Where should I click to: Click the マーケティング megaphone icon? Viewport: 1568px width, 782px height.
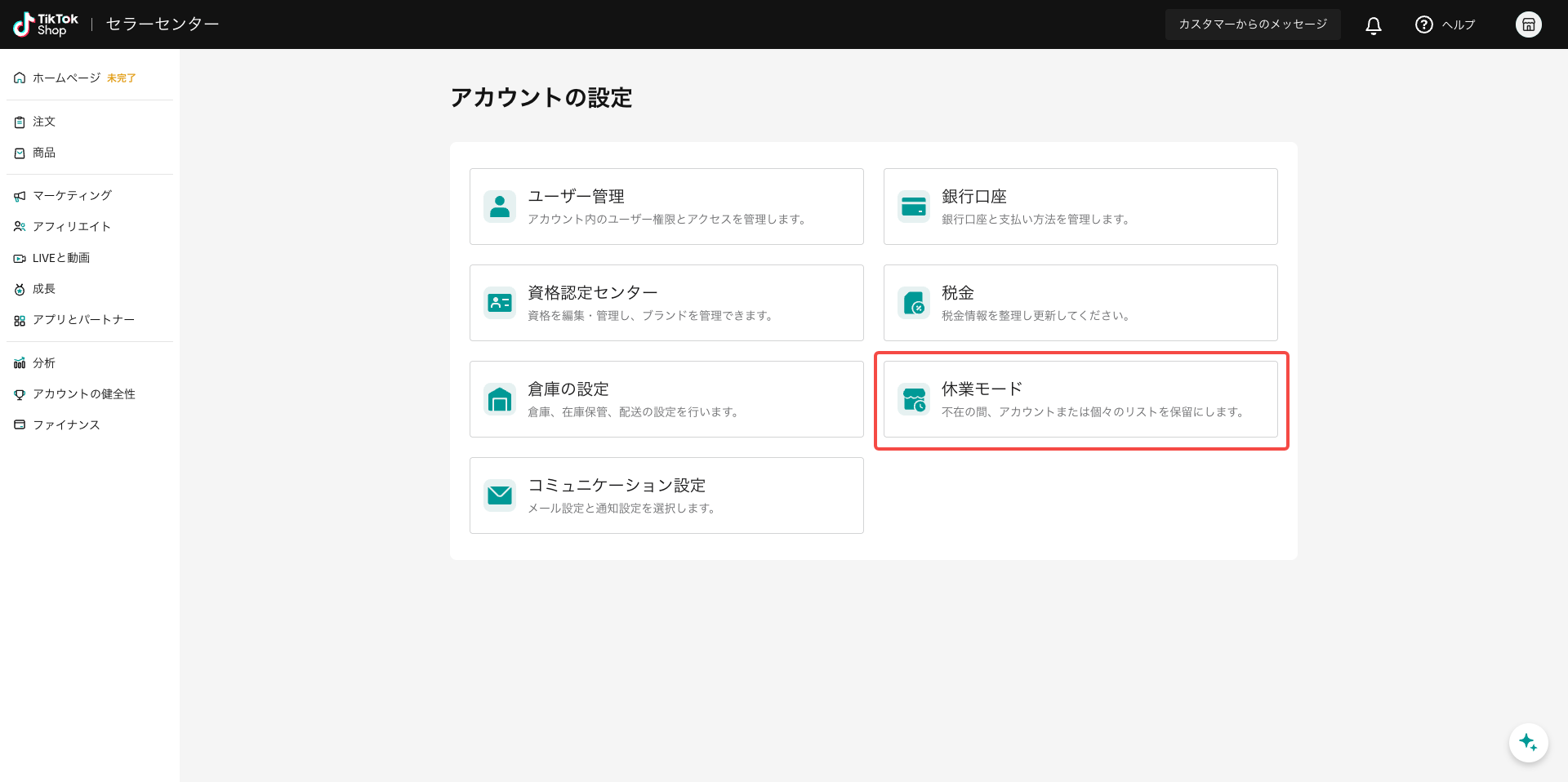20,196
